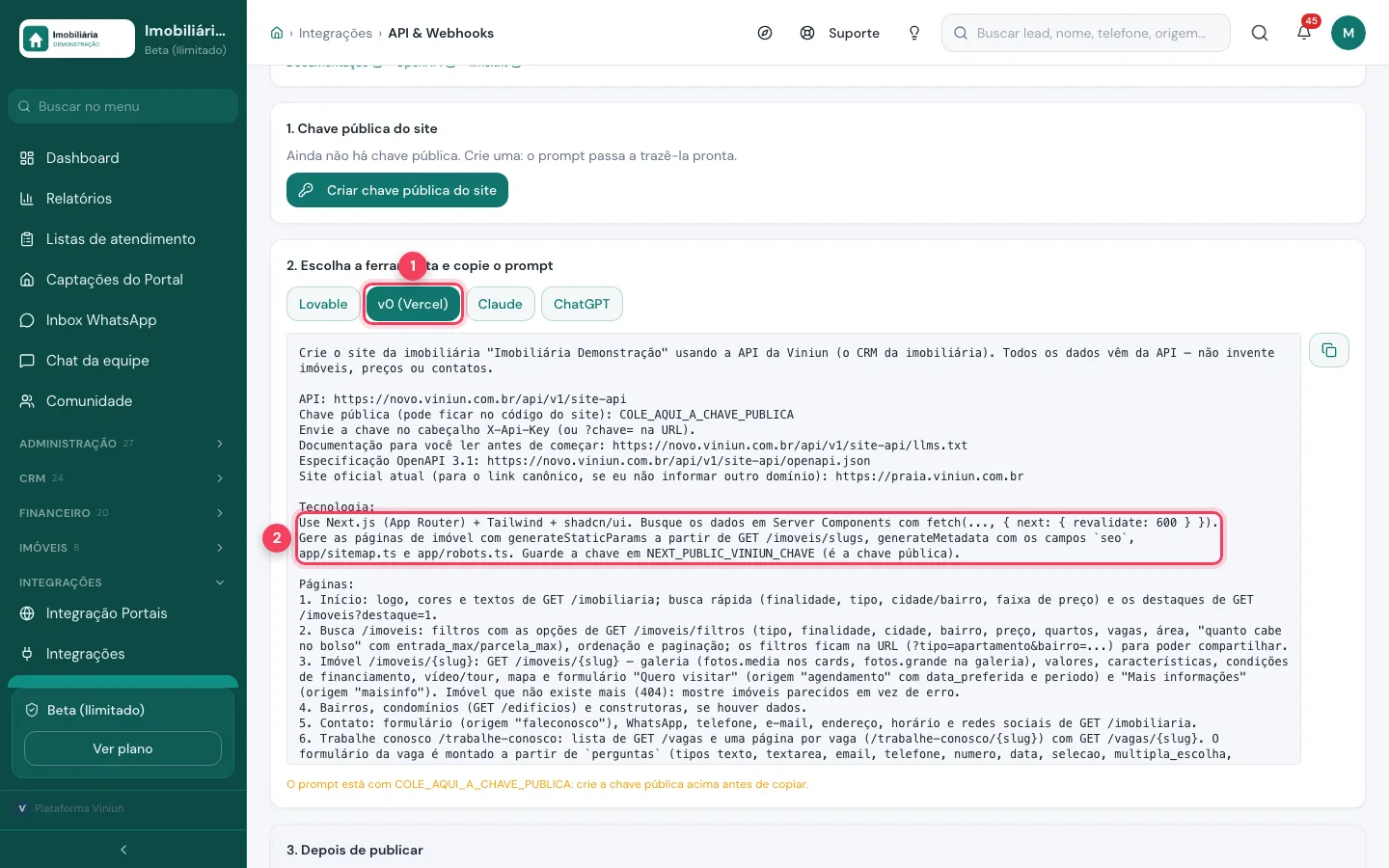Click Criar chave pública do site
Image resolution: width=1389 pixels, height=868 pixels.
coord(397,190)
